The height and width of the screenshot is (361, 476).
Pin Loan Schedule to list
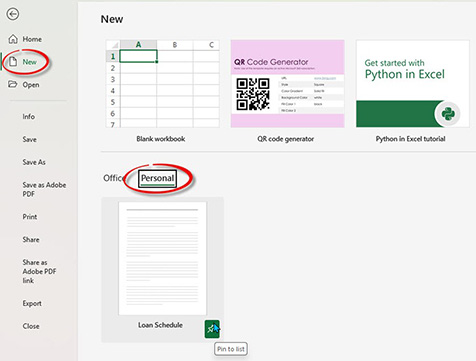pyautogui.click(x=212, y=329)
